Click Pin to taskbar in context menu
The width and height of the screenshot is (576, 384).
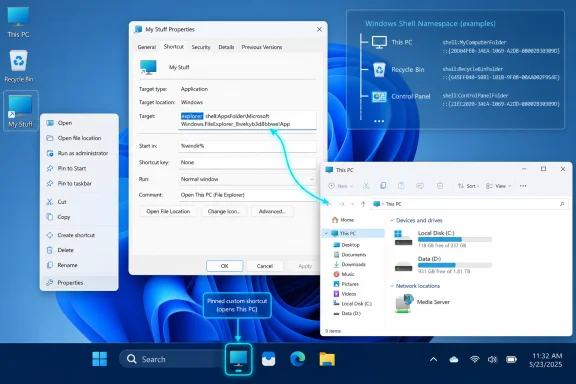[79, 183]
